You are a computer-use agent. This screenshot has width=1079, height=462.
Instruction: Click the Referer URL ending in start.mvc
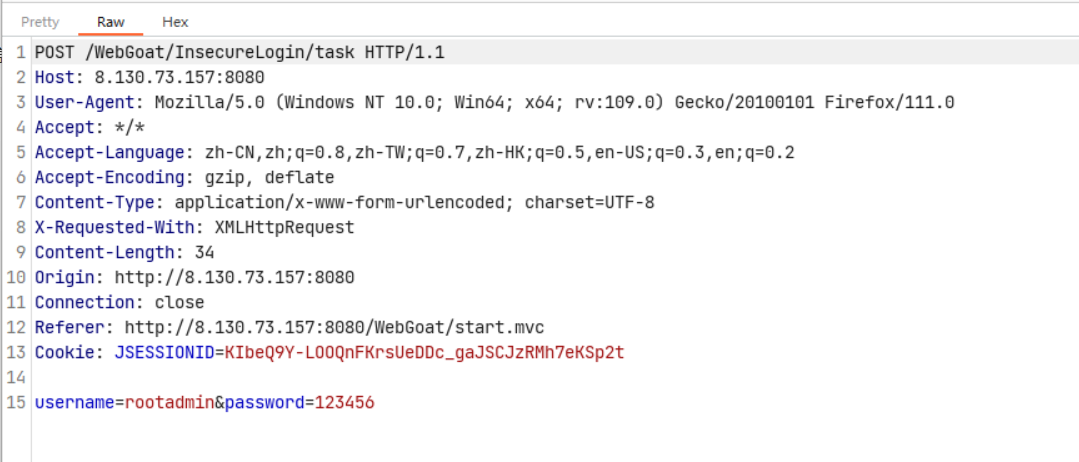pos(334,327)
